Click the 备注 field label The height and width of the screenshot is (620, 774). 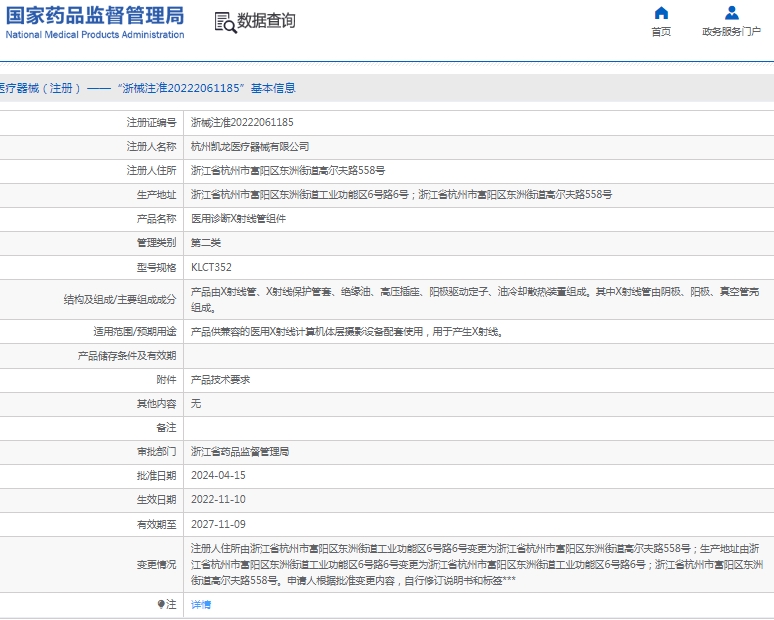click(x=166, y=427)
